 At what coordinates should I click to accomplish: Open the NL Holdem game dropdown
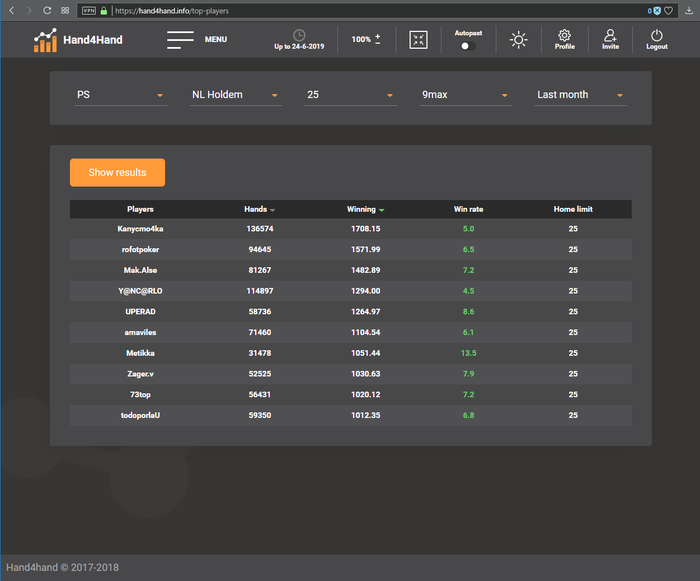coord(236,95)
